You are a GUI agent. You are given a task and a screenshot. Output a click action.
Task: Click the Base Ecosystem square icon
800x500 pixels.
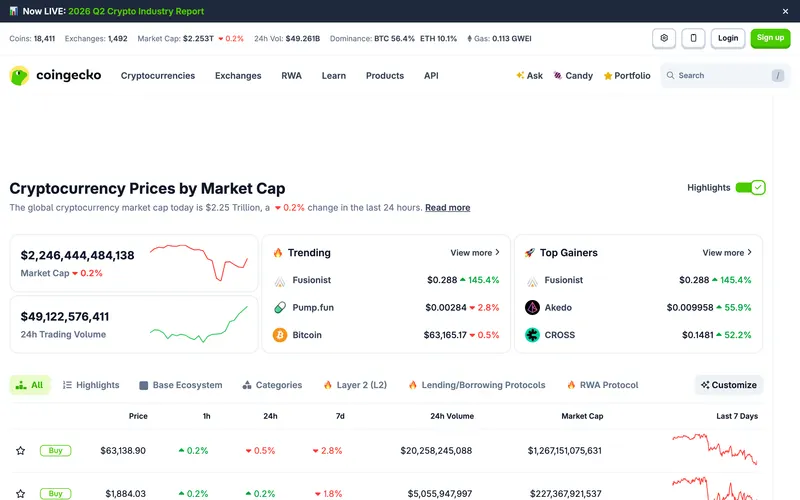click(x=143, y=385)
